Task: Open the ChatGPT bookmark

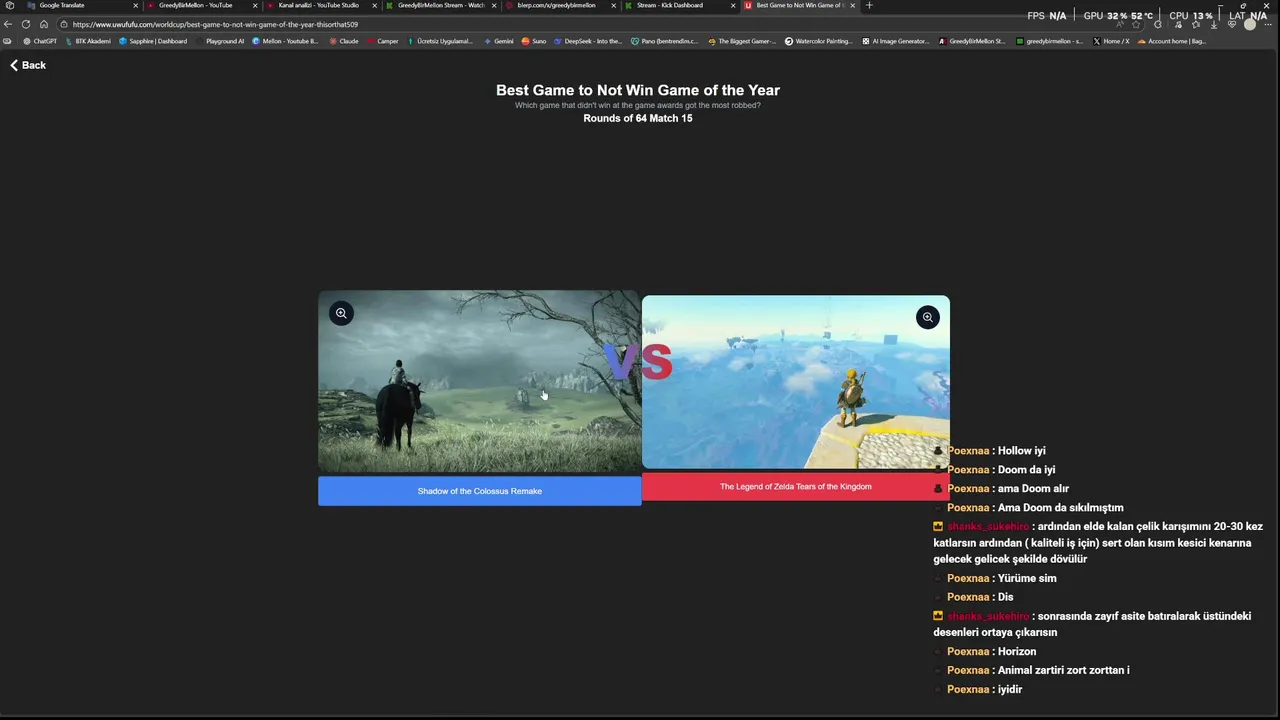Action: [x=41, y=41]
